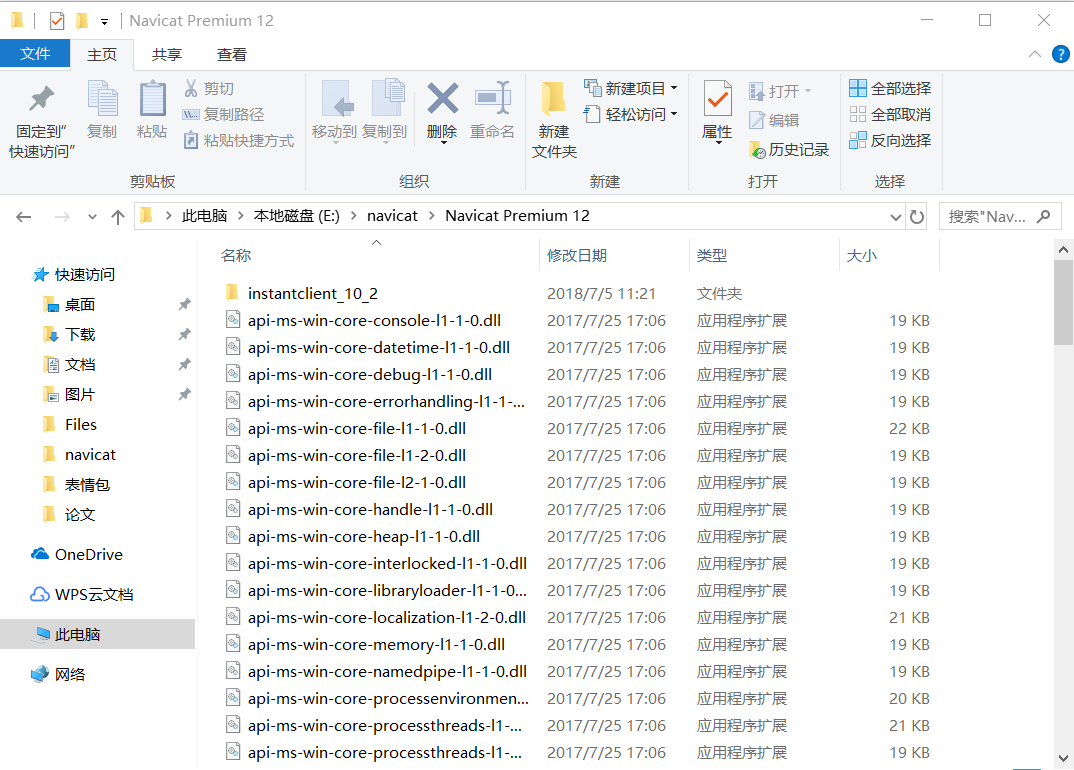Sort by the Type (类型) column header
This screenshot has height=770, width=1074.
712,256
